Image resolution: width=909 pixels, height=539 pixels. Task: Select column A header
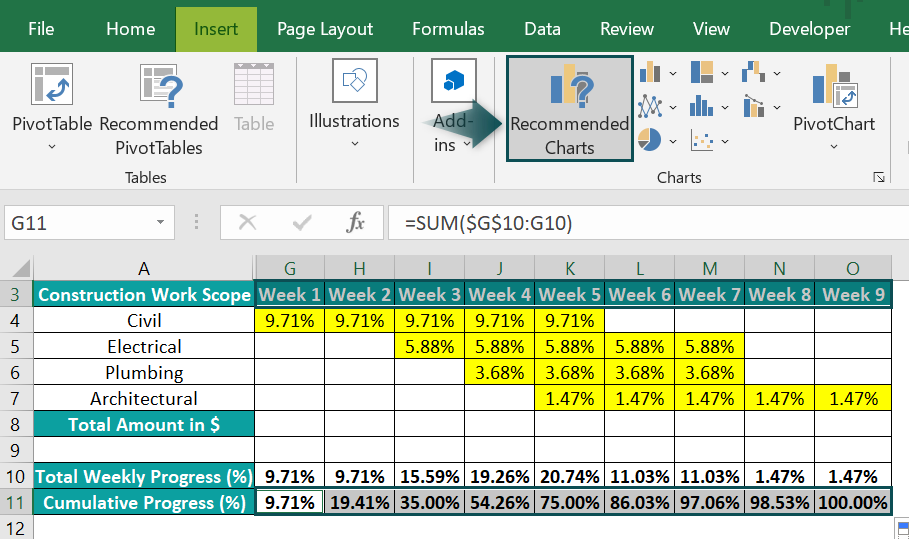[x=143, y=268]
